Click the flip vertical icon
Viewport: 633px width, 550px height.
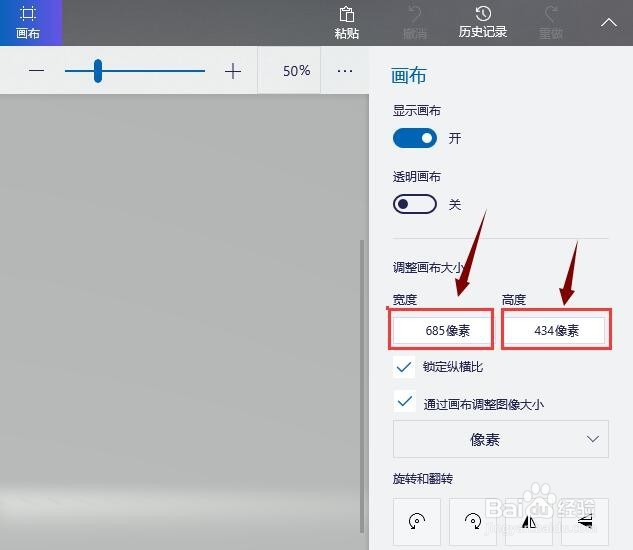pyautogui.click(x=585, y=521)
